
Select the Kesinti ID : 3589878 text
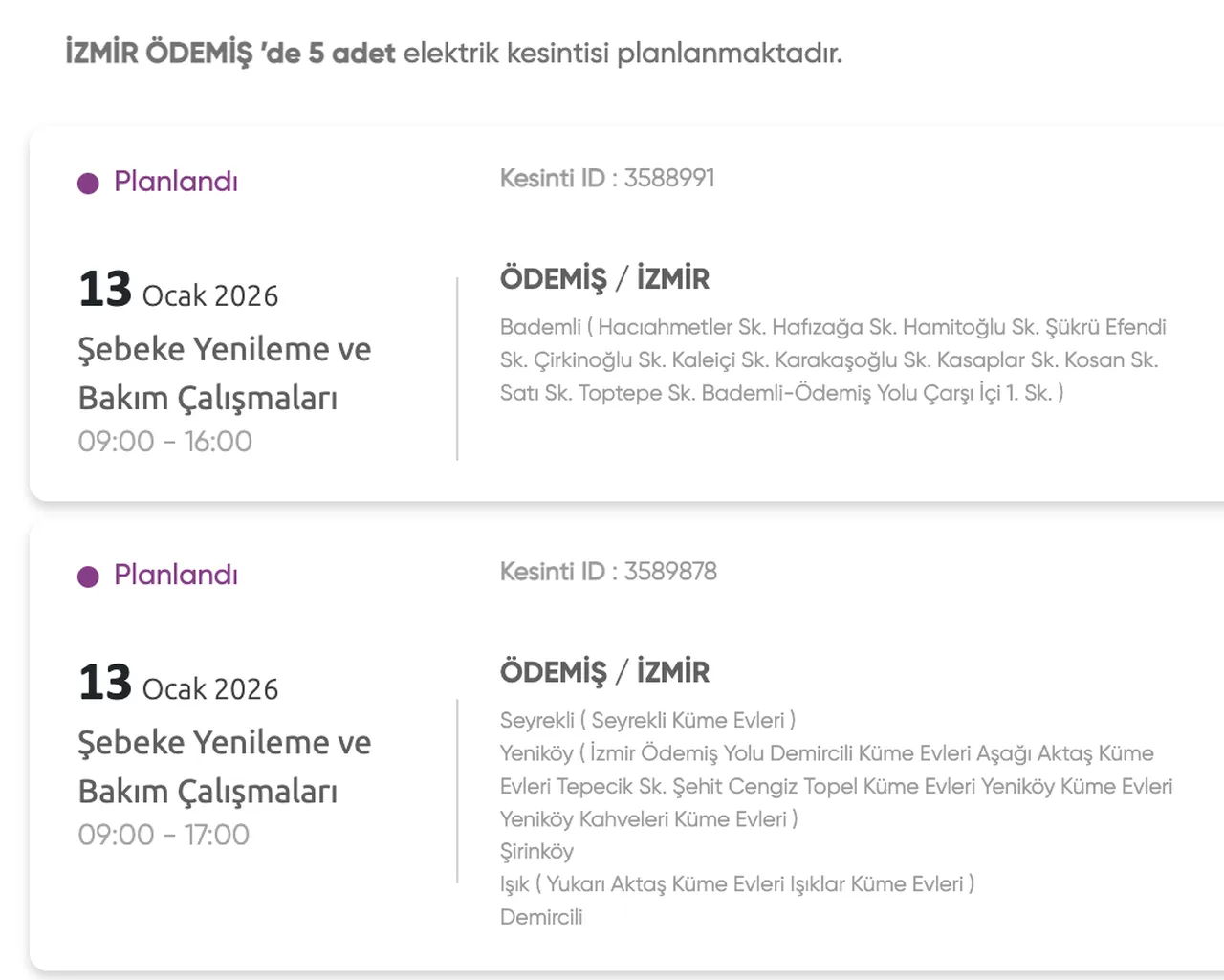608,572
